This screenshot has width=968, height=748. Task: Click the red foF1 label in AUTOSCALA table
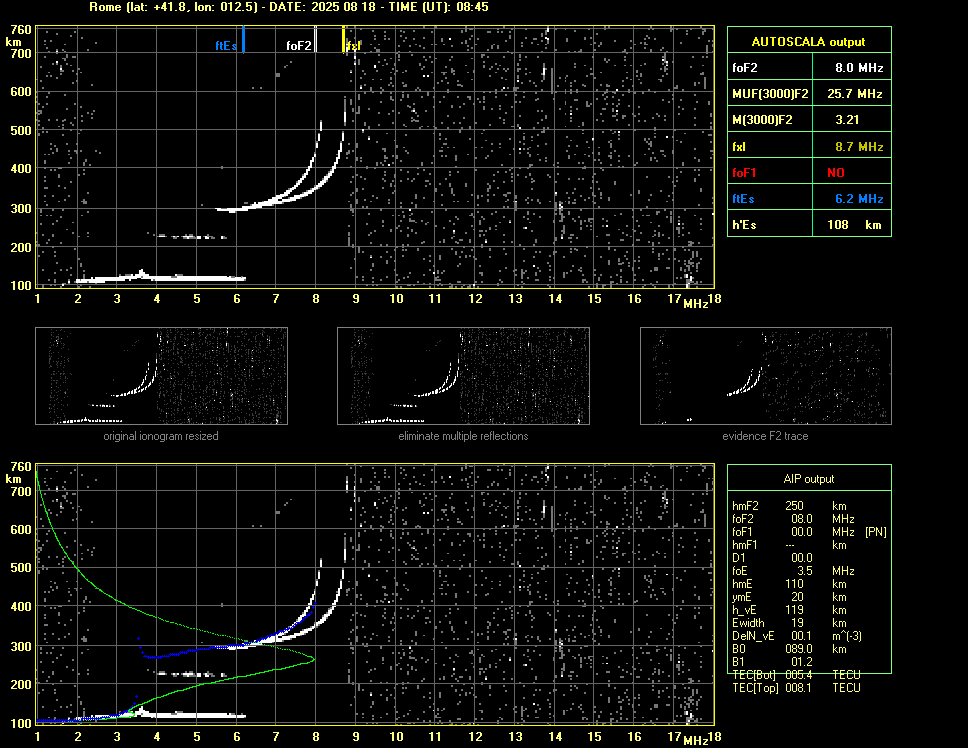tap(745, 173)
